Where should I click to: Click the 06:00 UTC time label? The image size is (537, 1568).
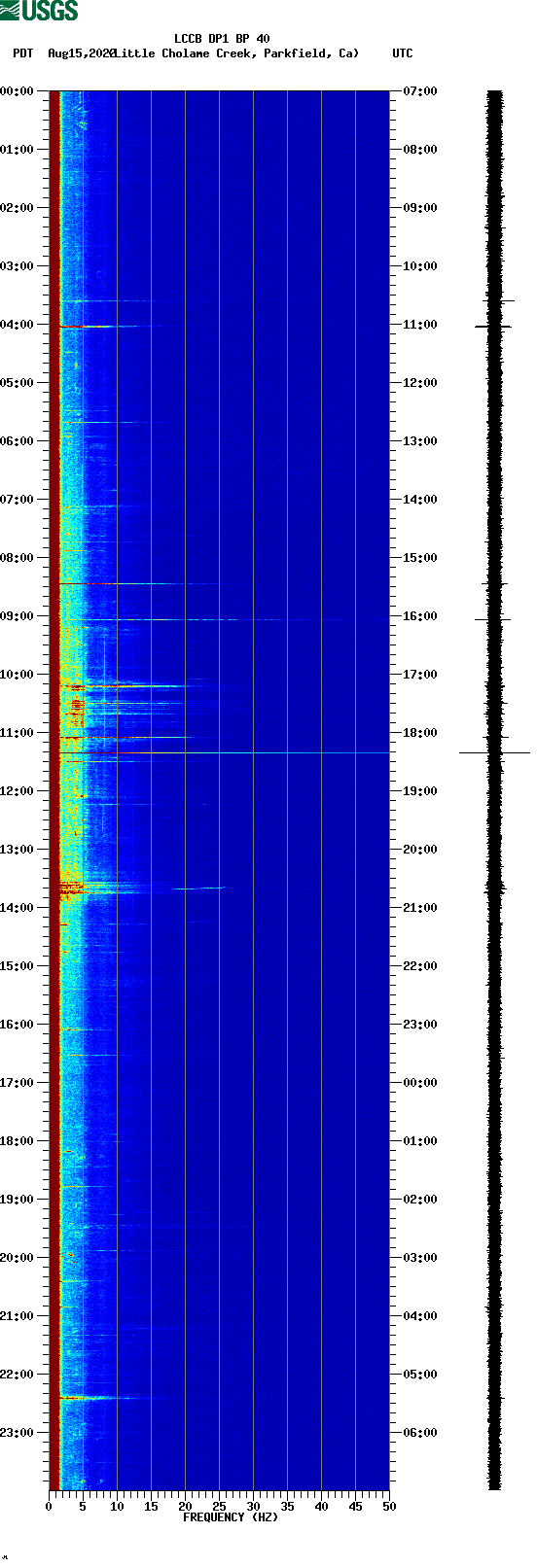[x=420, y=1433]
